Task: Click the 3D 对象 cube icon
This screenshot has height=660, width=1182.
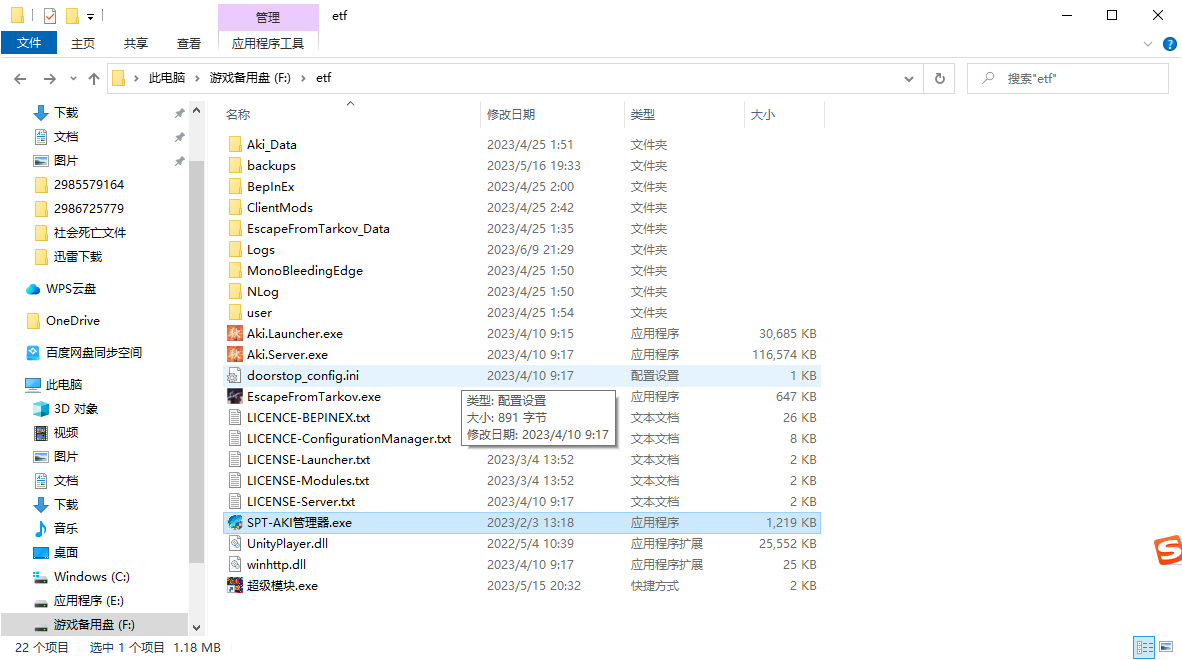Action: pyautogui.click(x=41, y=409)
